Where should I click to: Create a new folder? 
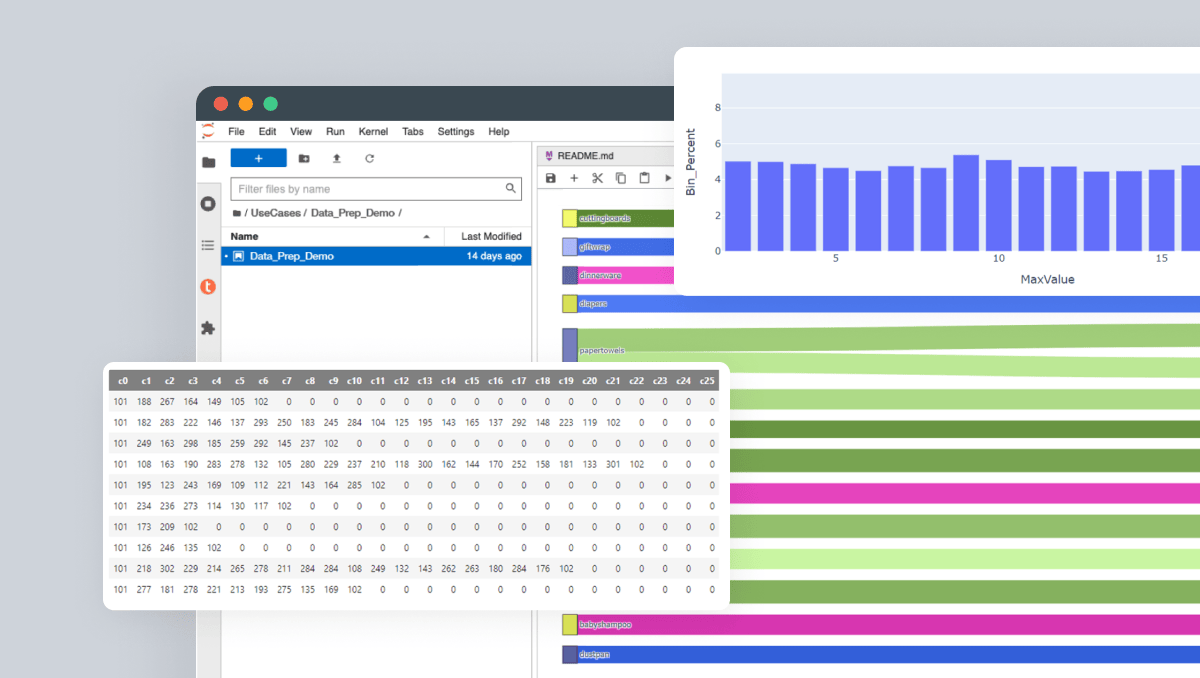tap(303, 158)
